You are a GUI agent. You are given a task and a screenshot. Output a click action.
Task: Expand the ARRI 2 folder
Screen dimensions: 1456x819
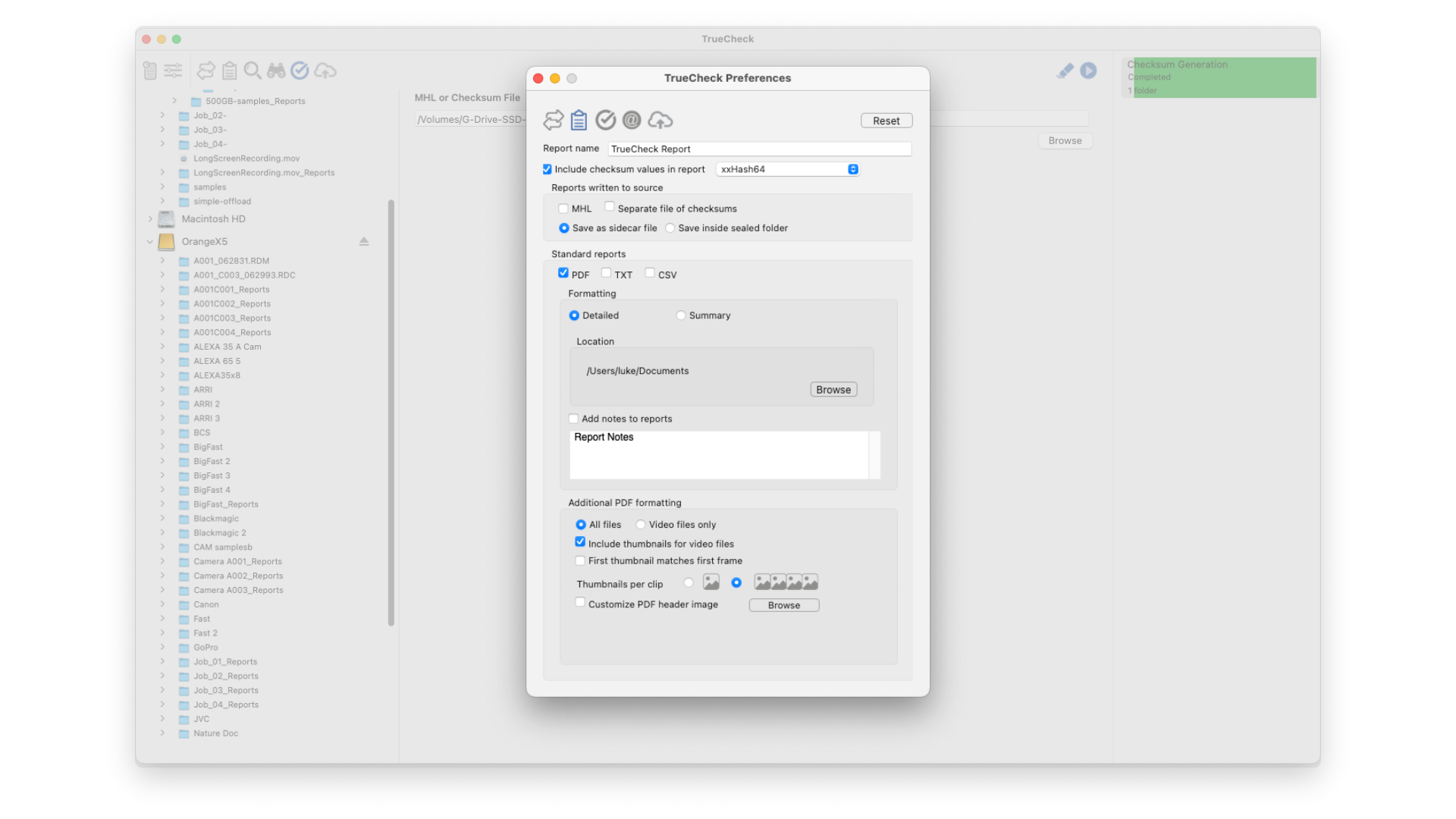[162, 404]
